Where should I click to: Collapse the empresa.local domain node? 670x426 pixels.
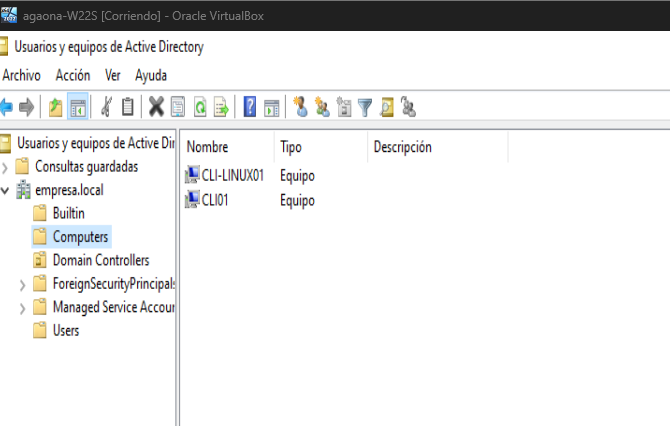6,190
